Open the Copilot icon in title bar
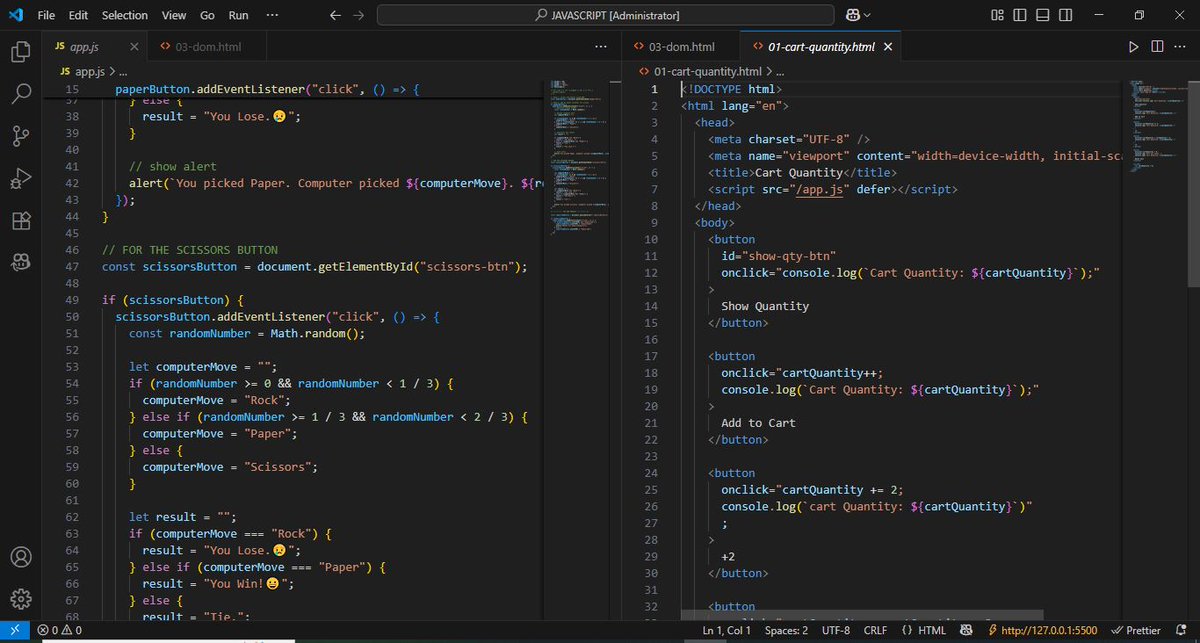The width and height of the screenshot is (1200, 643). point(853,15)
